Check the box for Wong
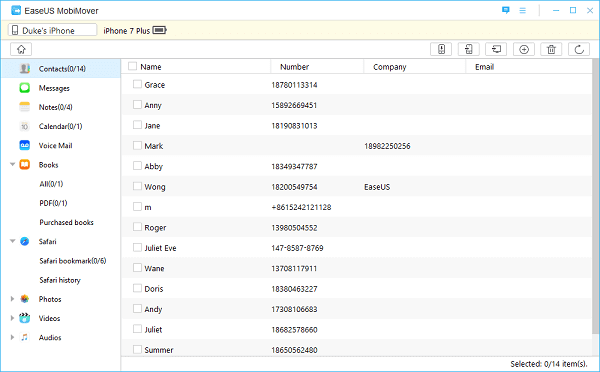 click(137, 186)
